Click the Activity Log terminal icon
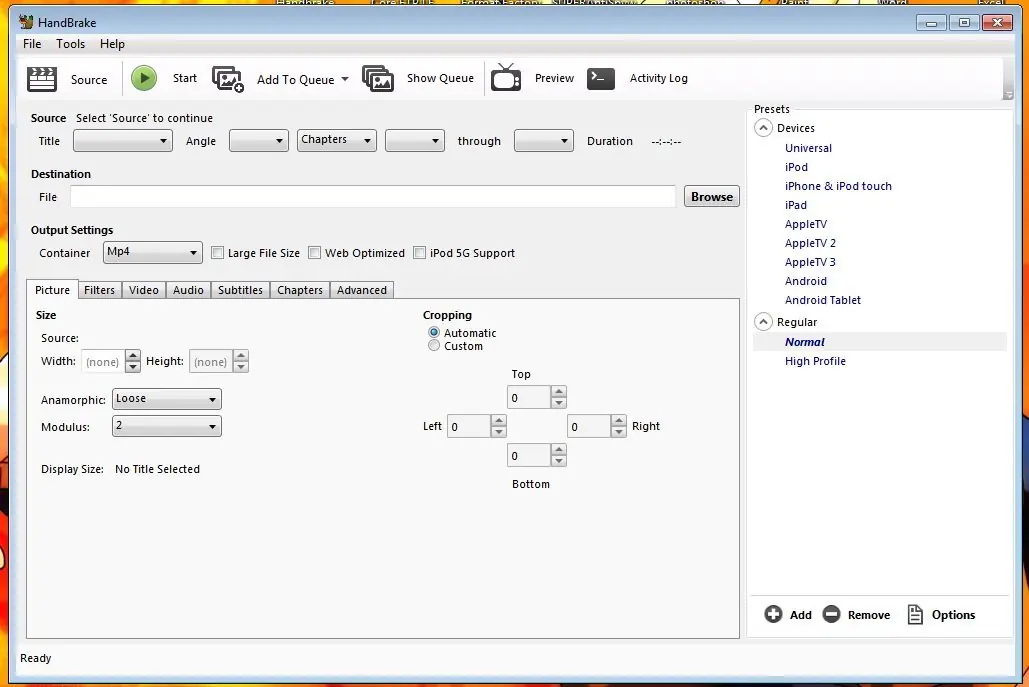 coord(600,78)
